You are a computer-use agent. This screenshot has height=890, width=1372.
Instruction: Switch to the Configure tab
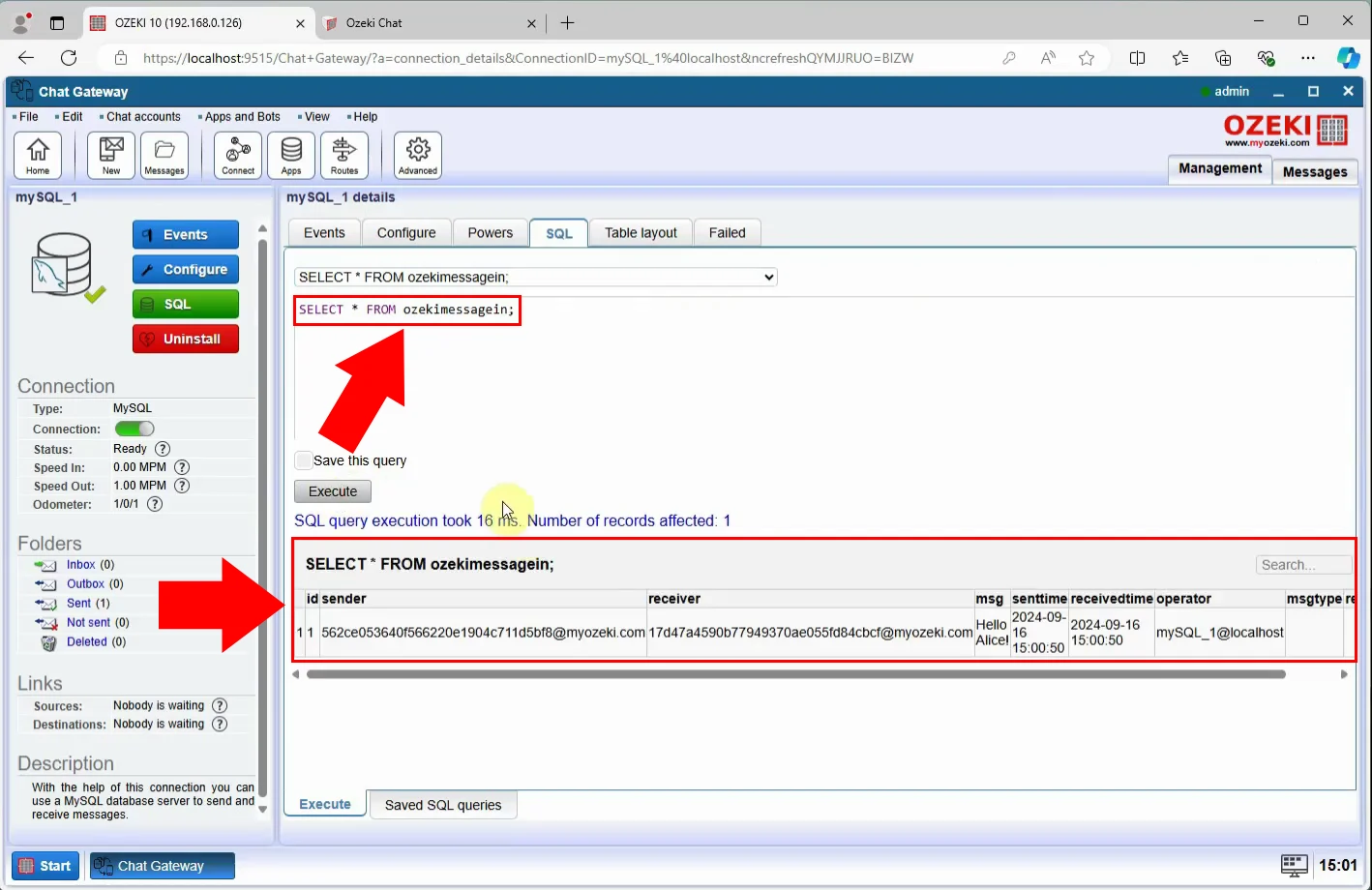[x=406, y=233]
